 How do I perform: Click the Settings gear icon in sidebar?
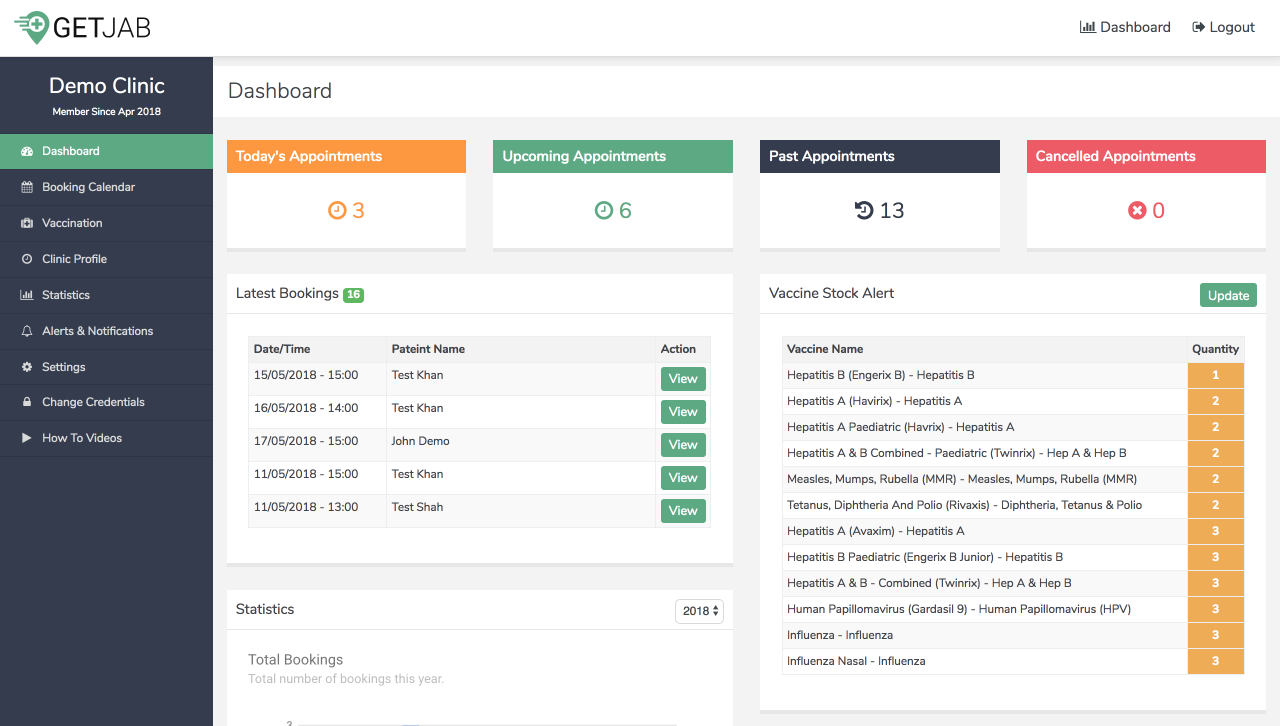click(27, 367)
